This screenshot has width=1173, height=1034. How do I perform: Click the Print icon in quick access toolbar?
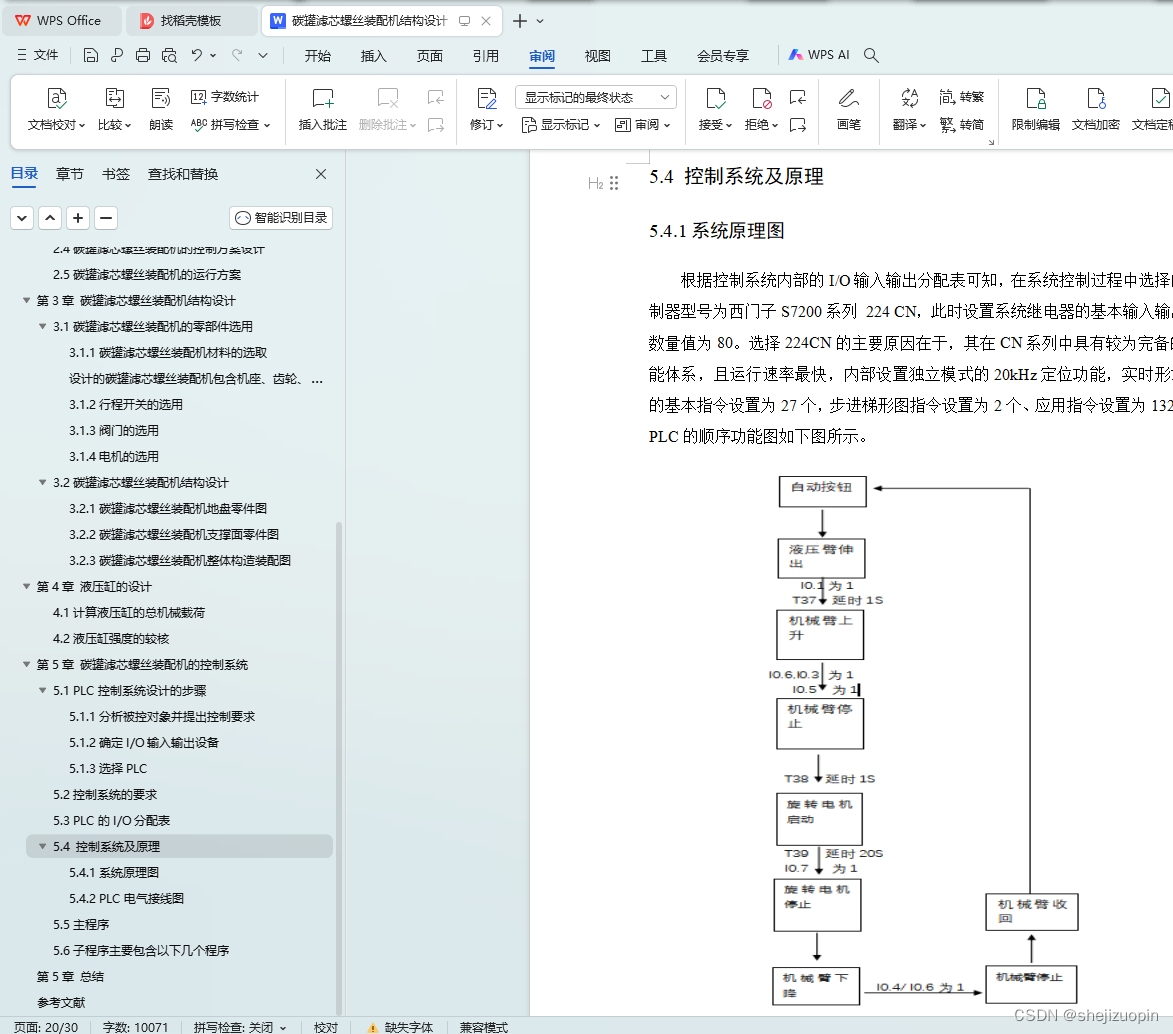click(143, 55)
